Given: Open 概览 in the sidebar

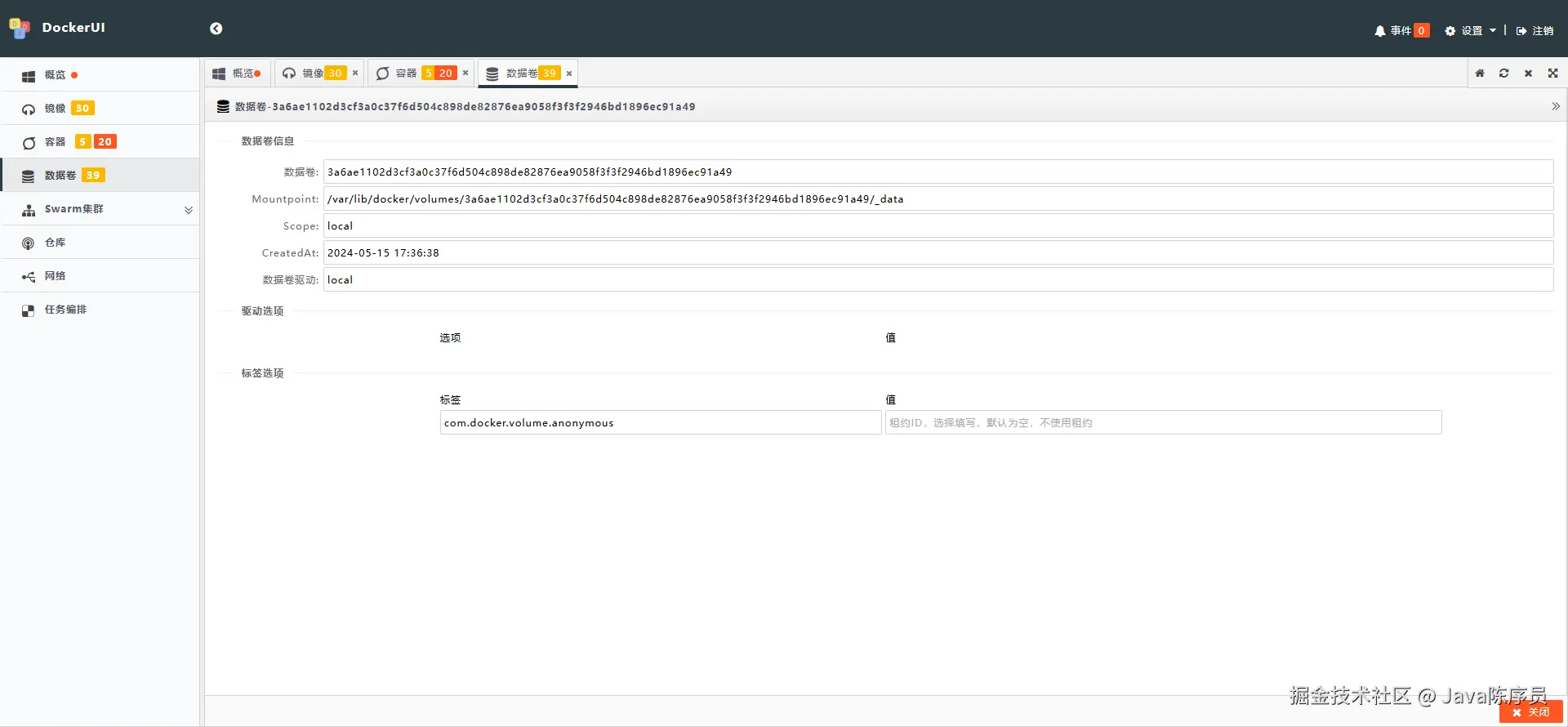Looking at the screenshot, I should tap(100, 75).
